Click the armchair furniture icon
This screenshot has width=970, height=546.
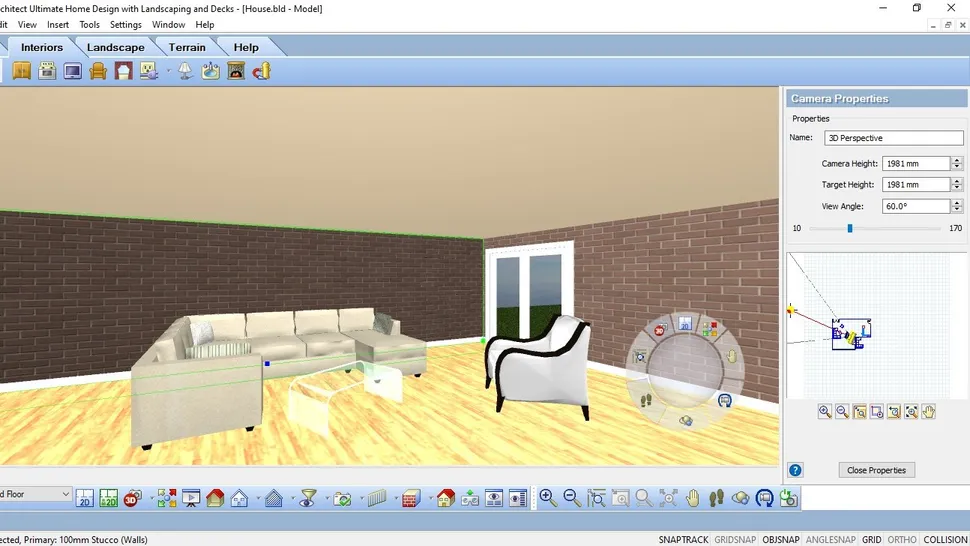click(x=98, y=71)
